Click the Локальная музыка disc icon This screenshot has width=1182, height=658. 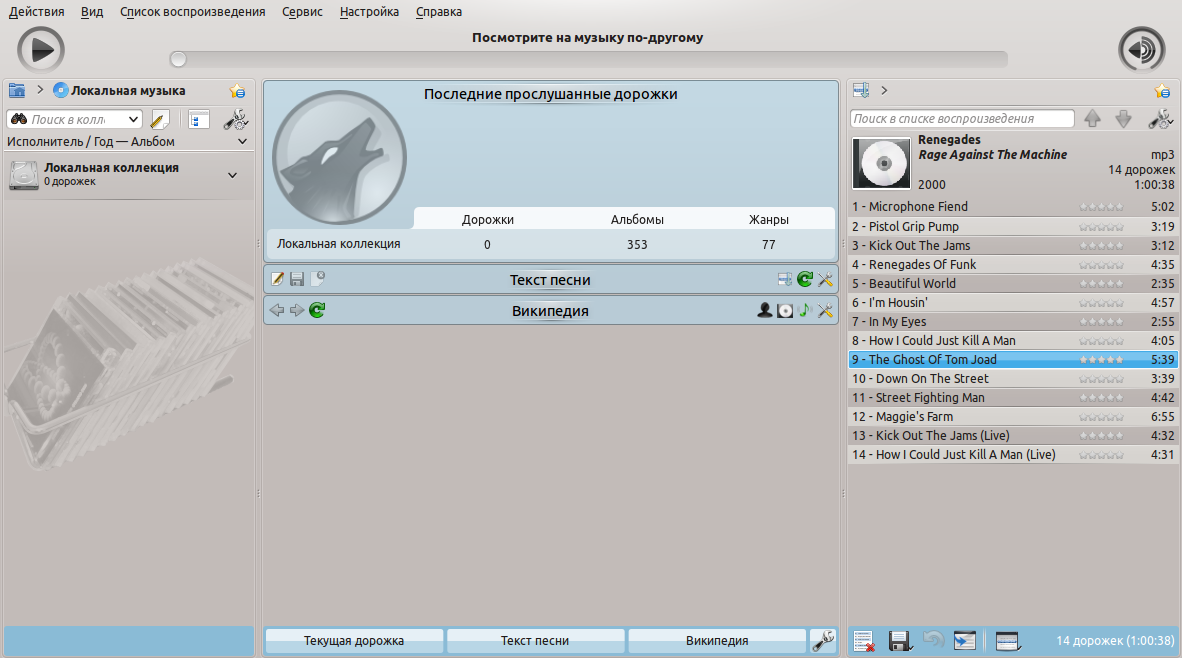point(60,90)
